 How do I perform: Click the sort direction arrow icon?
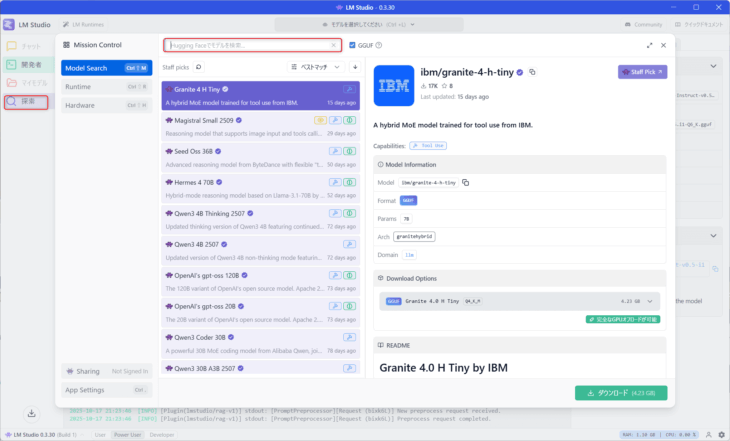coord(354,67)
